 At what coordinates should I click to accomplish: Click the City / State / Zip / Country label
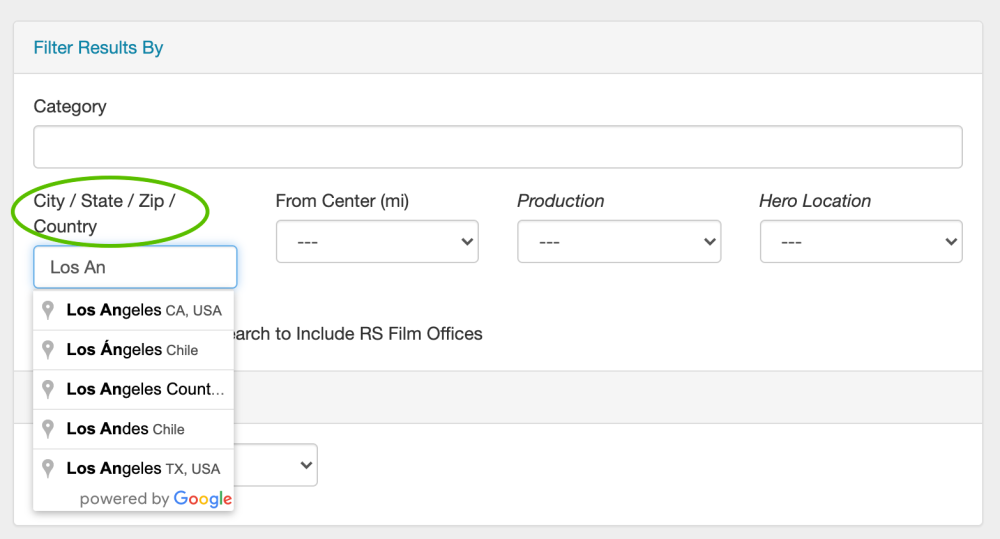coord(104,213)
